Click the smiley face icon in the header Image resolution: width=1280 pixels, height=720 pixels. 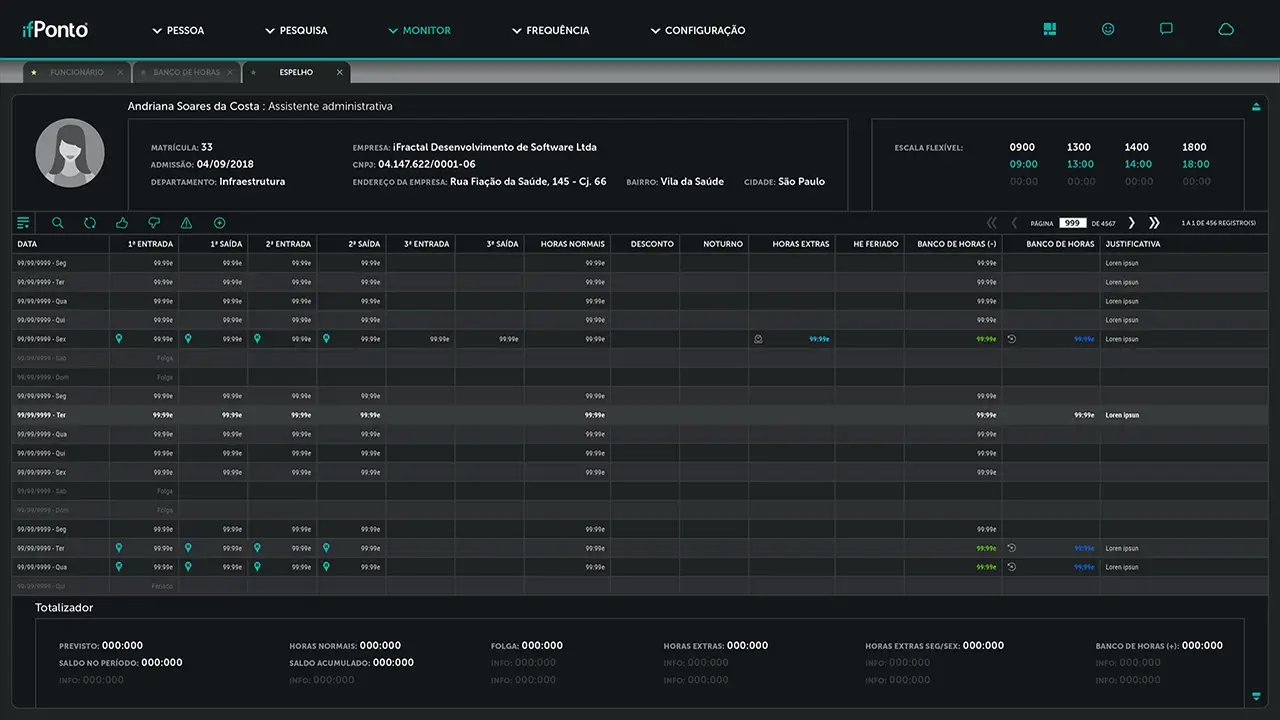click(x=1108, y=30)
